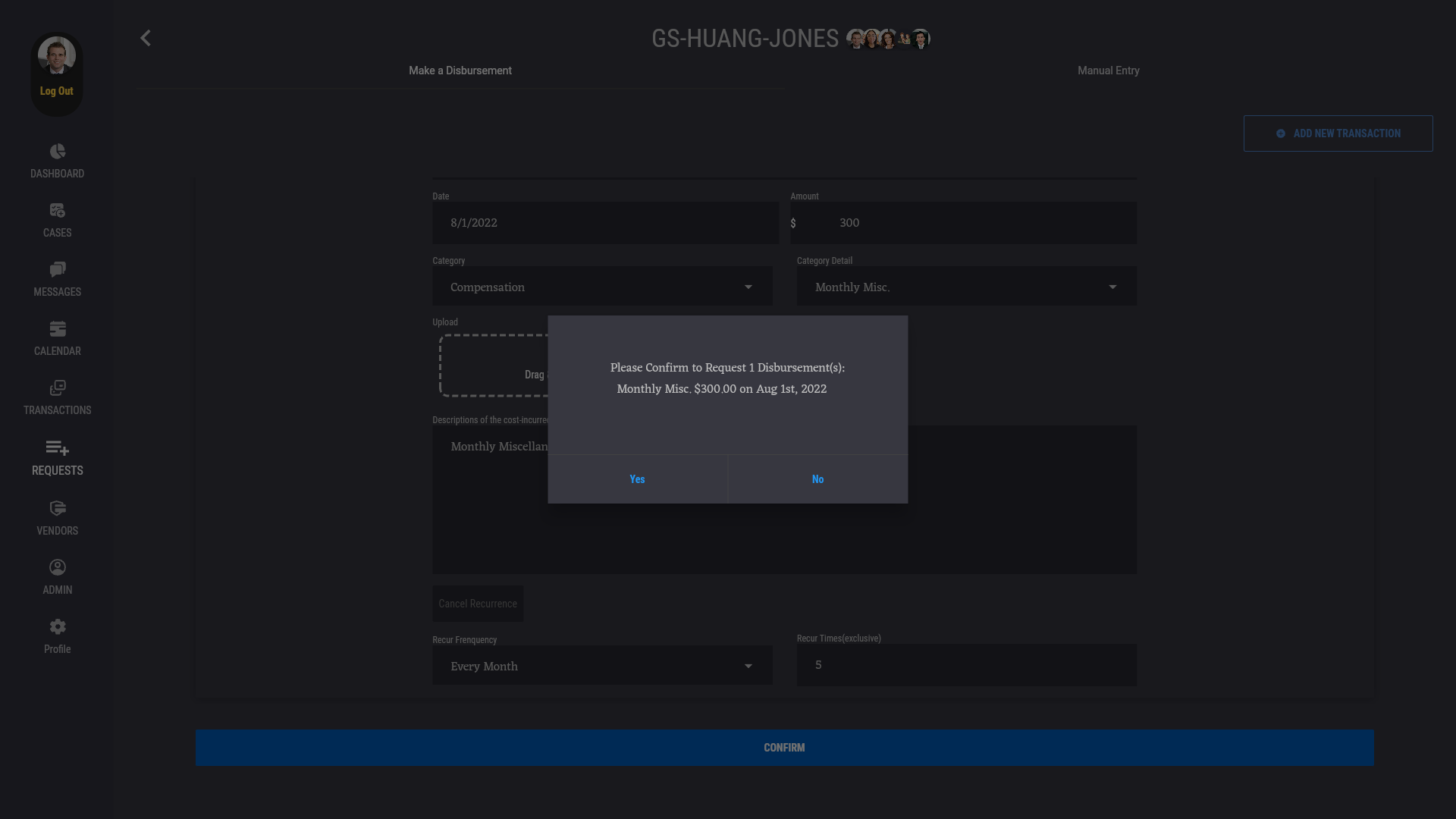Viewport: 1456px width, 819px height.
Task: Click the back arrow chevron
Action: 146,38
